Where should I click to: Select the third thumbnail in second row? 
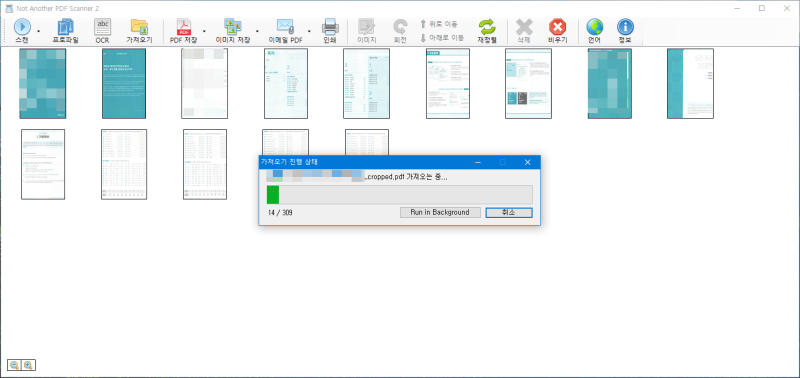click(205, 164)
